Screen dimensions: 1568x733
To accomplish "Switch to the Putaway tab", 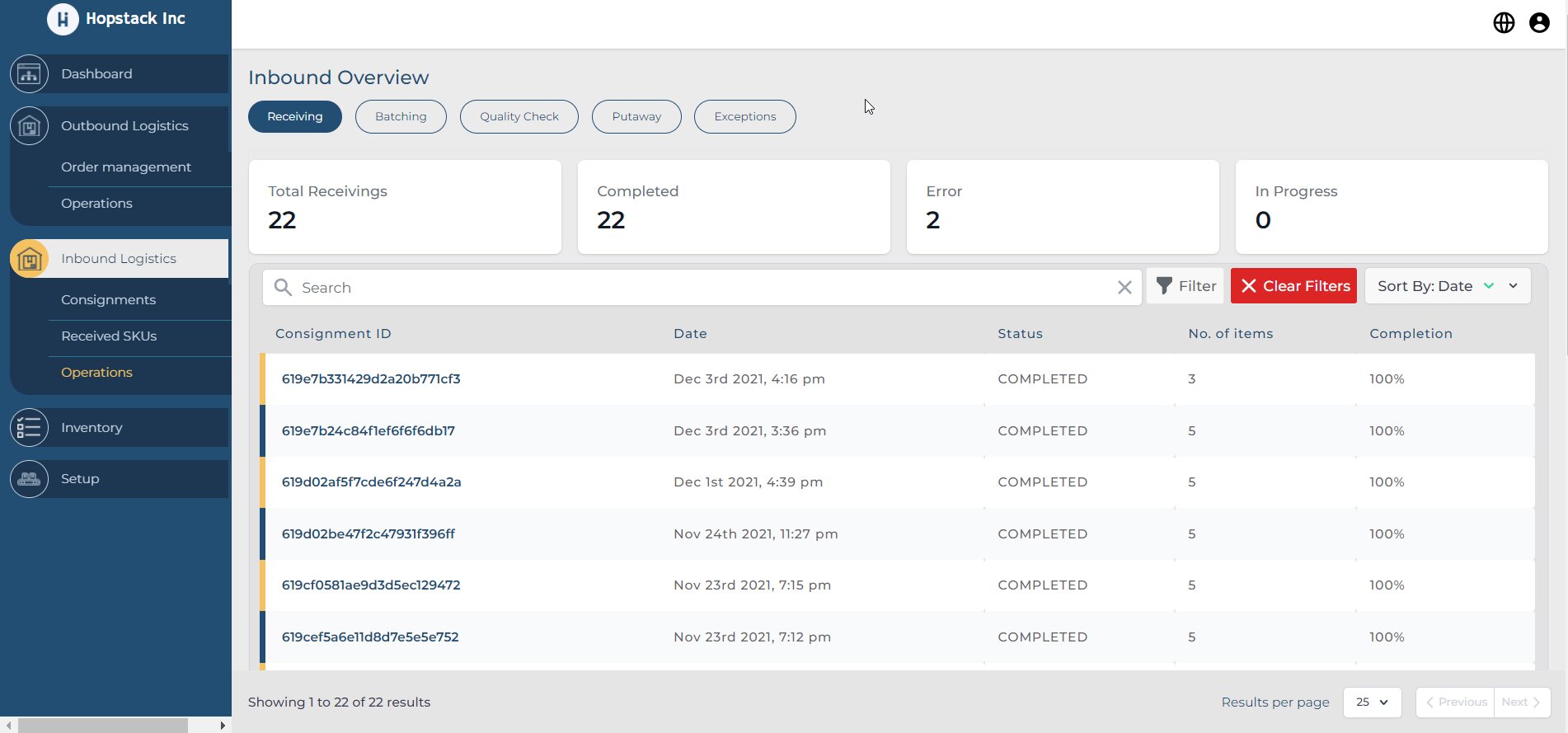I will [x=636, y=117].
